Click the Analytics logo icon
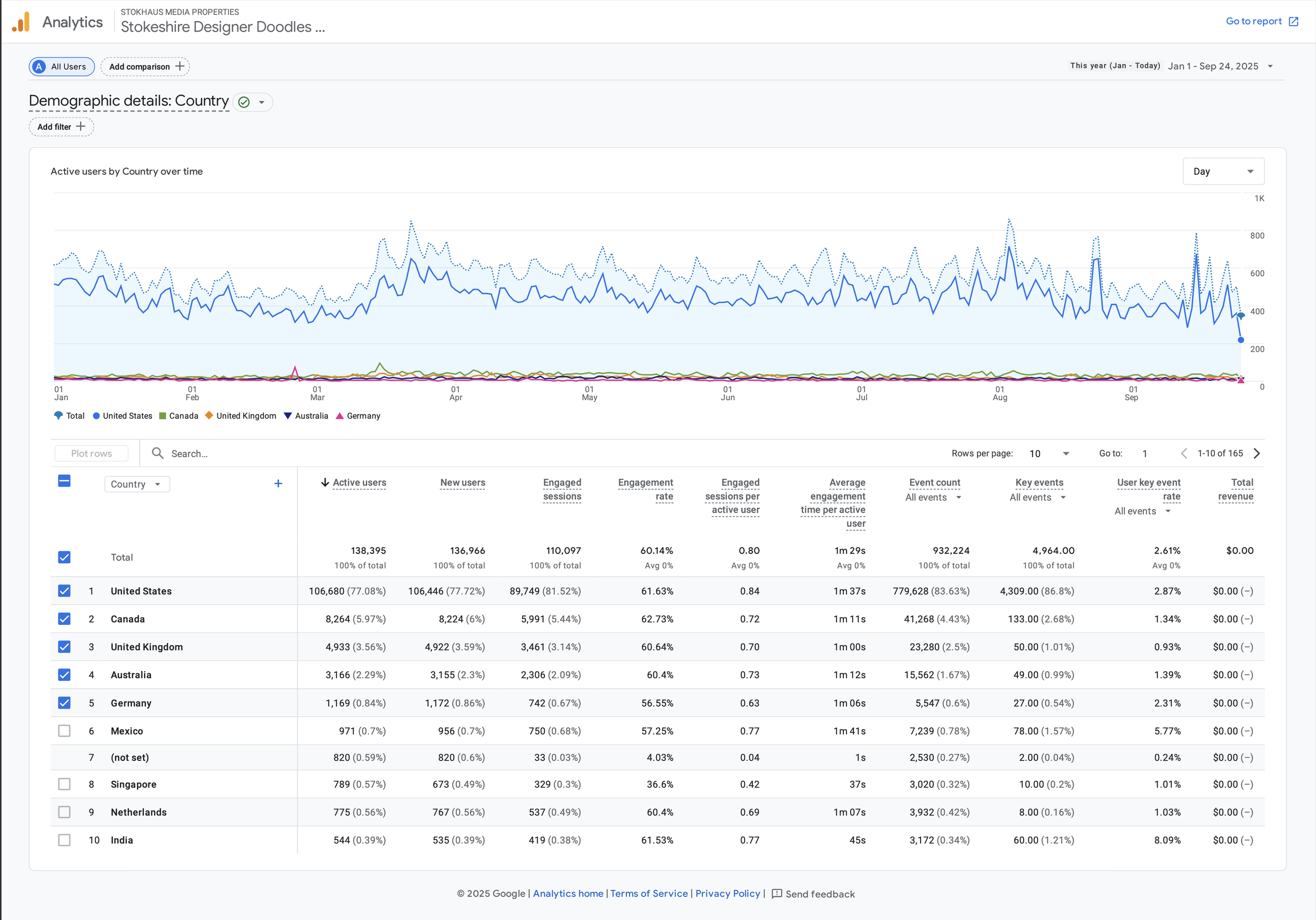This screenshot has height=920, width=1316. [21, 22]
